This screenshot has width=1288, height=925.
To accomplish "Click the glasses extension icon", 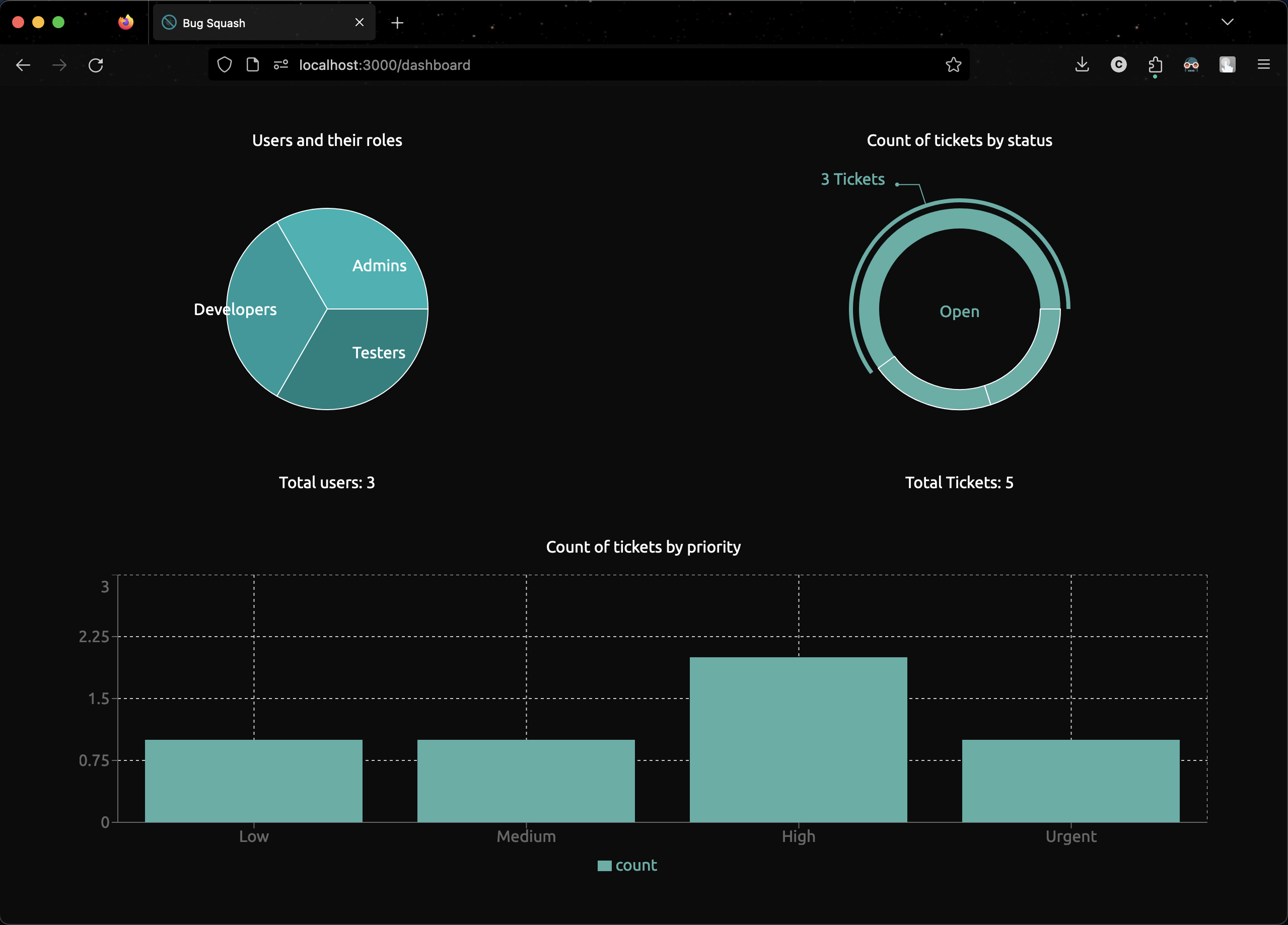I will [1191, 65].
